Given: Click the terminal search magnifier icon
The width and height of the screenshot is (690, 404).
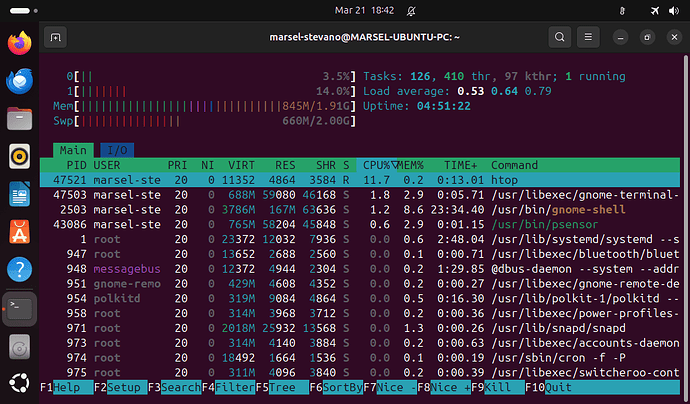Looking at the screenshot, I should point(563,37).
